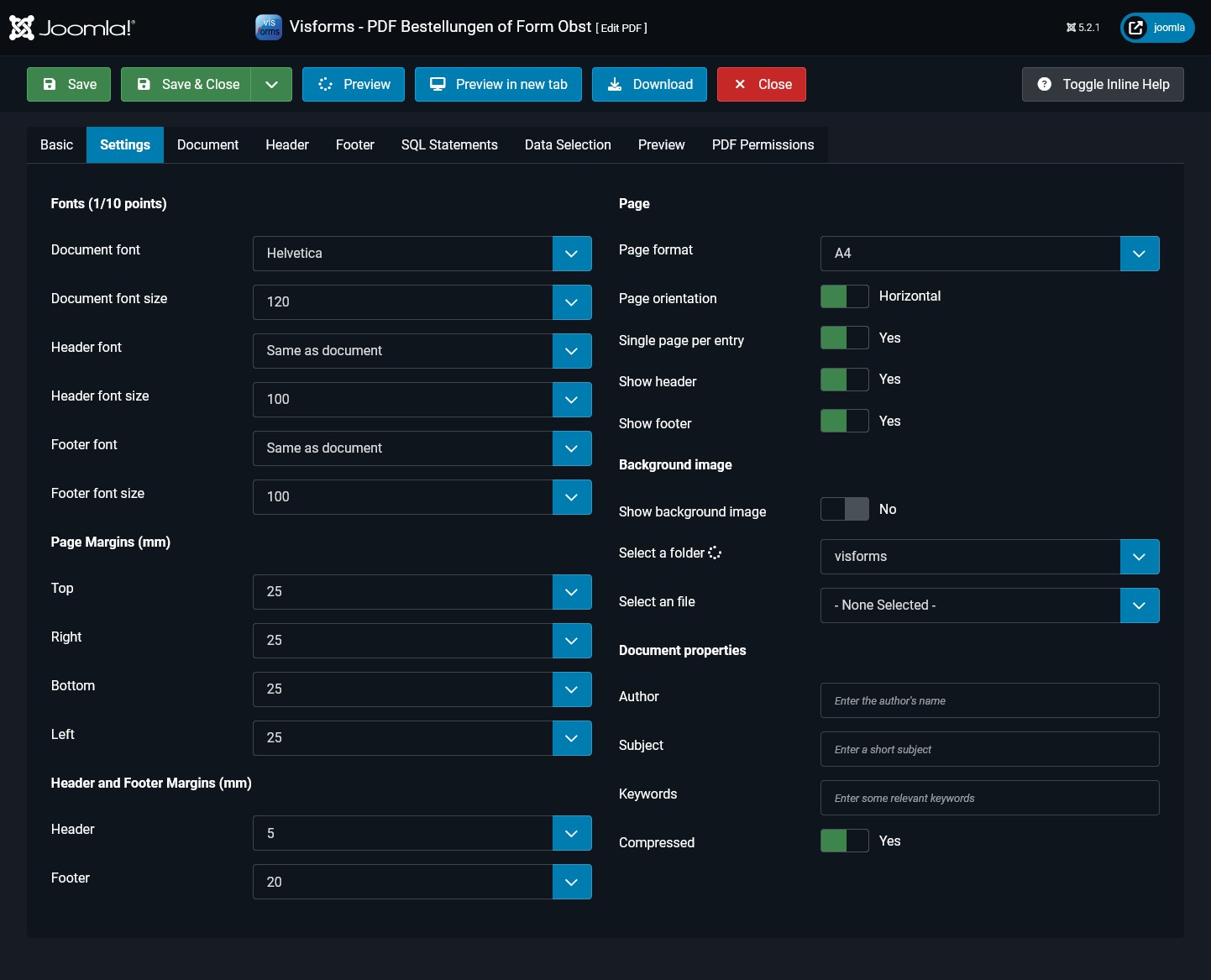Click the Keywords input field
The height and width of the screenshot is (980, 1211).
[989, 798]
